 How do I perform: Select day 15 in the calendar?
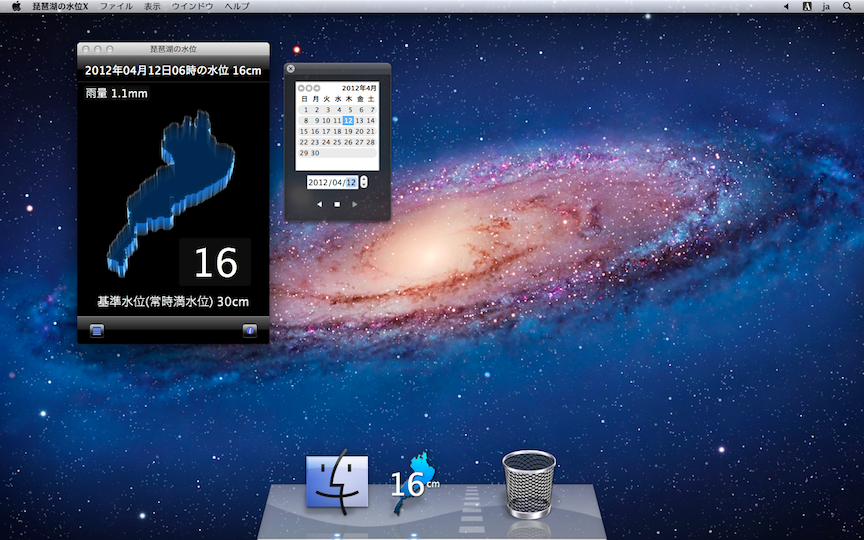304,131
